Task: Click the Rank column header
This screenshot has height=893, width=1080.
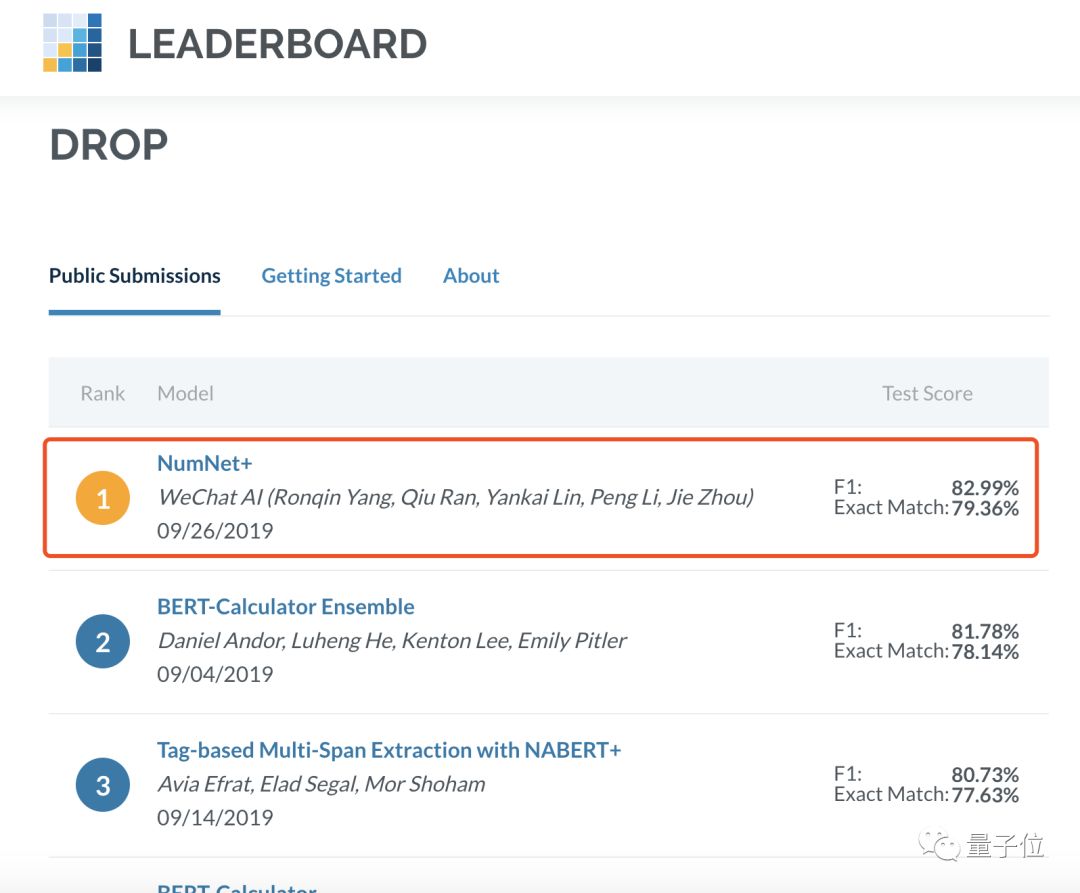Action: pos(103,393)
